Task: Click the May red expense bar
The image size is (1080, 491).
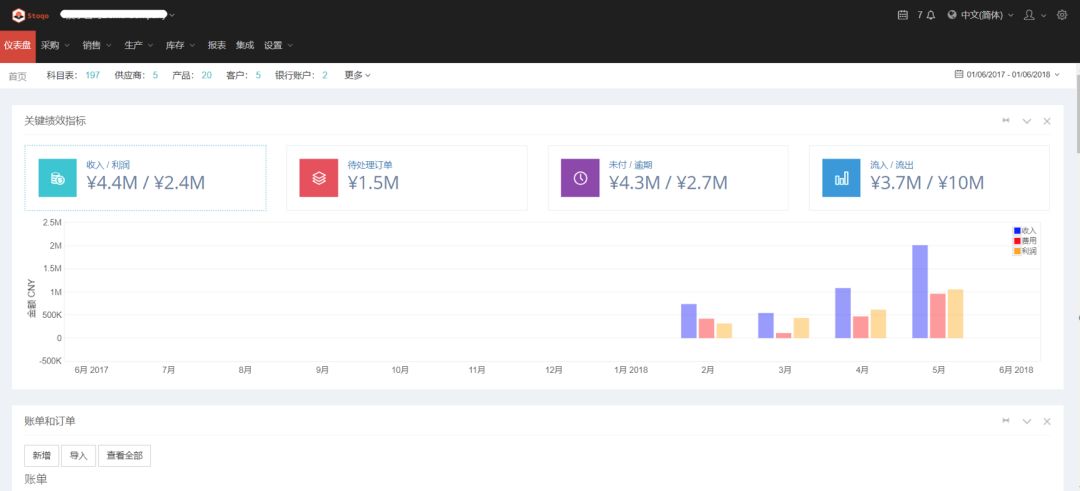Action: 937,316
